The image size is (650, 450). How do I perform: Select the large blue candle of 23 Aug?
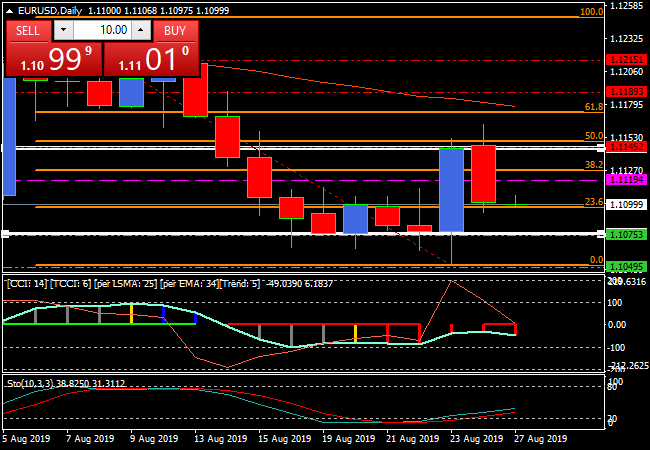point(451,190)
